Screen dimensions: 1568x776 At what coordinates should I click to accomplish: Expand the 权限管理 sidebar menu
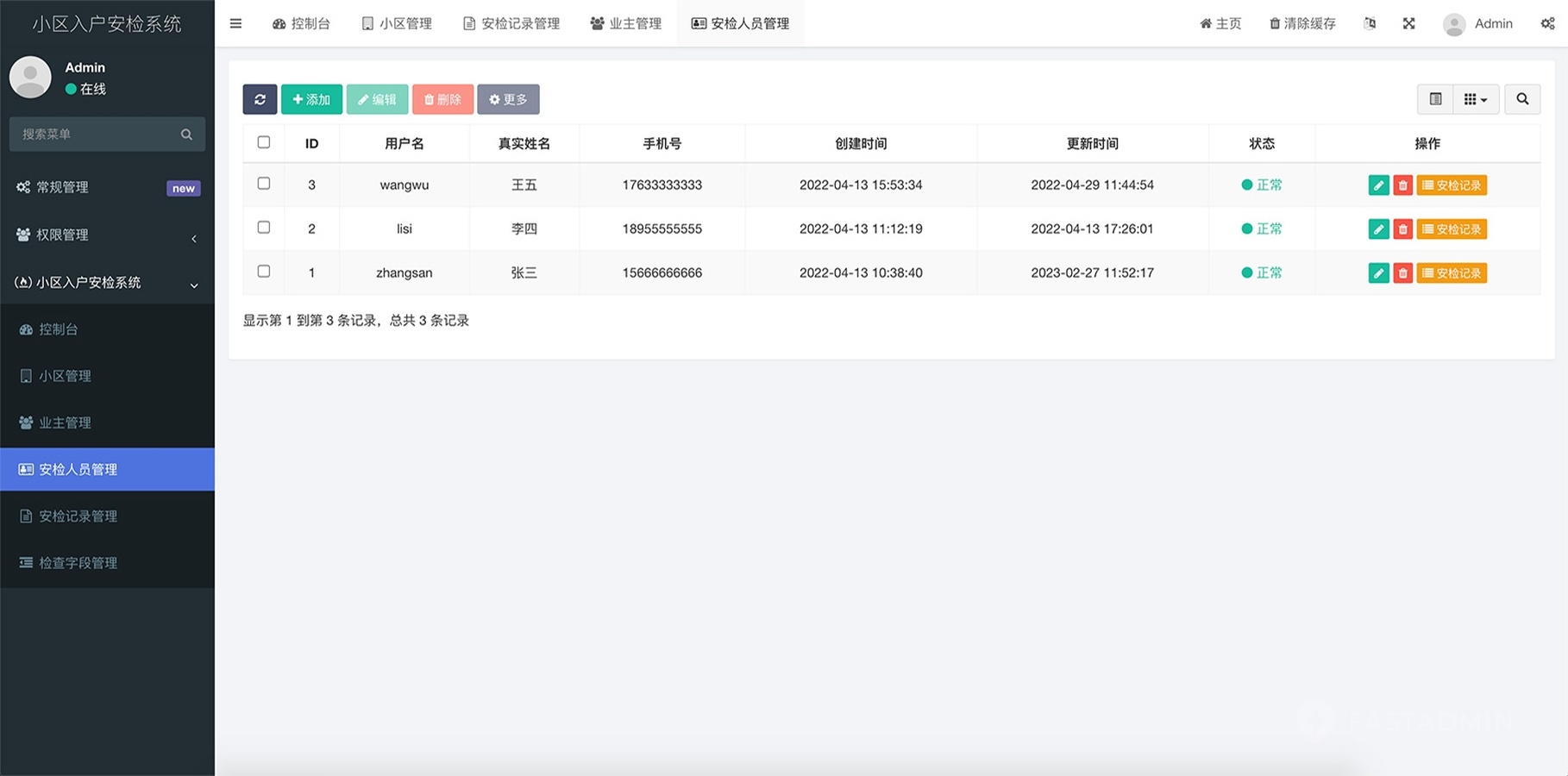click(x=107, y=235)
